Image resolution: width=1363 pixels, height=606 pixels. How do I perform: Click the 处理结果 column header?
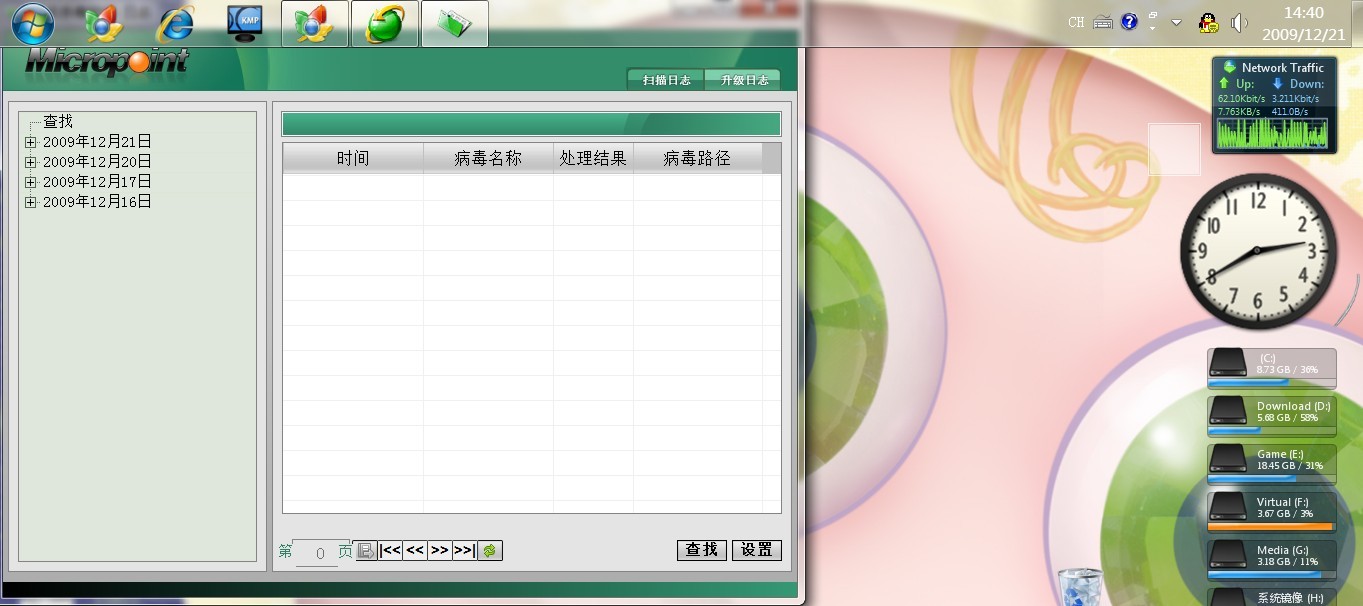[x=593, y=158]
